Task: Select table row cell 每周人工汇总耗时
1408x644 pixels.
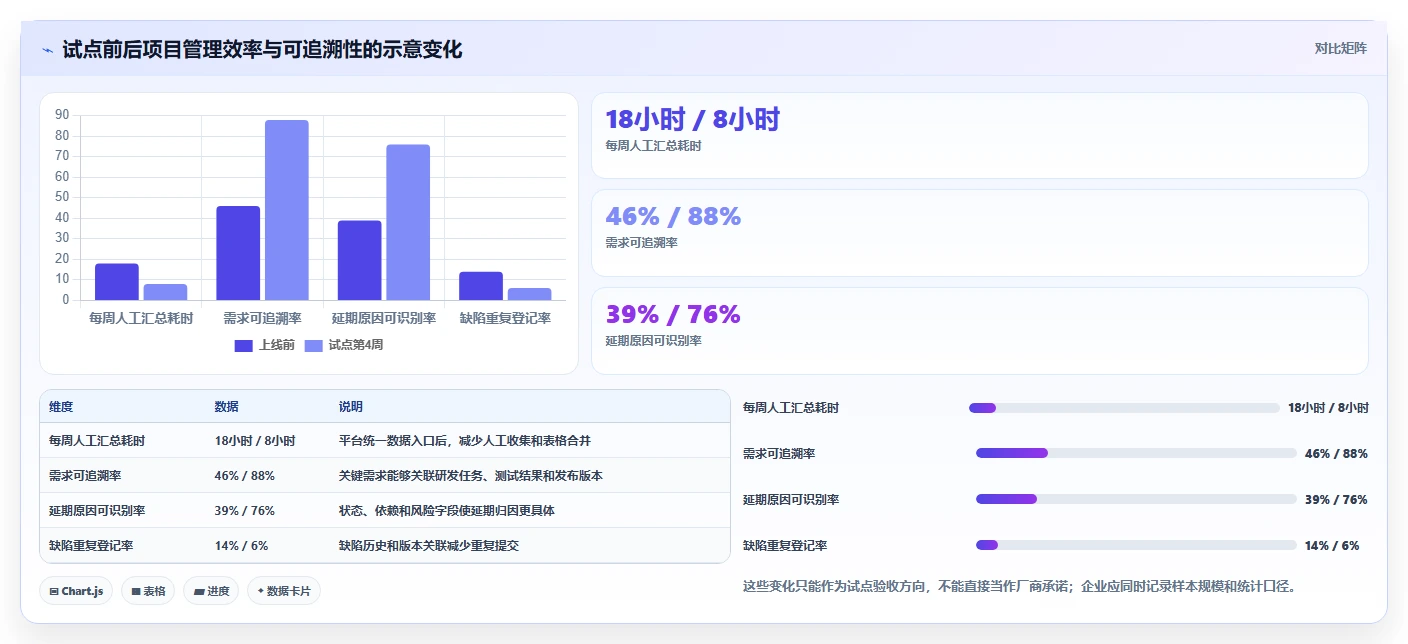Action: [x=97, y=441]
